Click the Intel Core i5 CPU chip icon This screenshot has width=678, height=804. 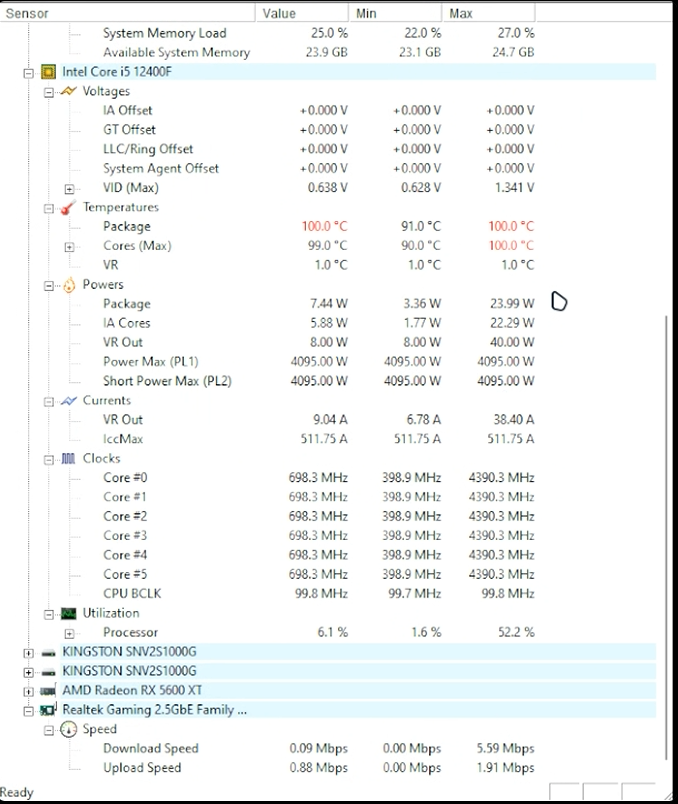[x=48, y=72]
